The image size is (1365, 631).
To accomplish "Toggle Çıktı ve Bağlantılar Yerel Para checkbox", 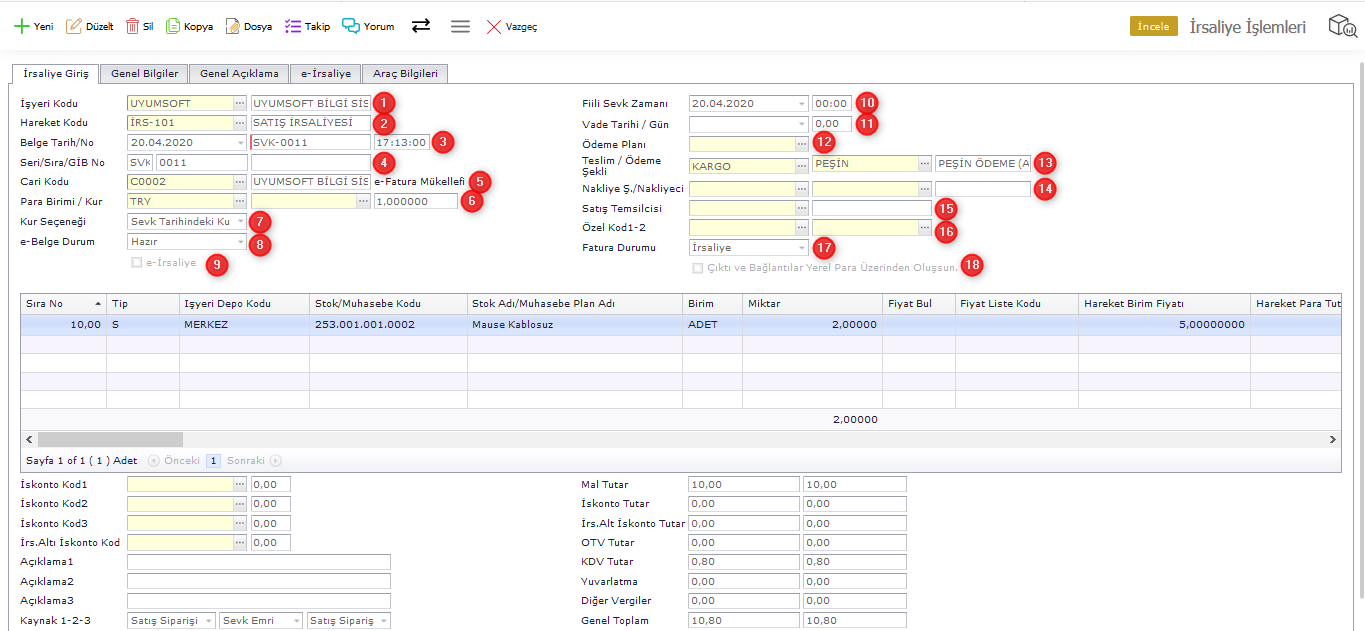I will pos(697,268).
